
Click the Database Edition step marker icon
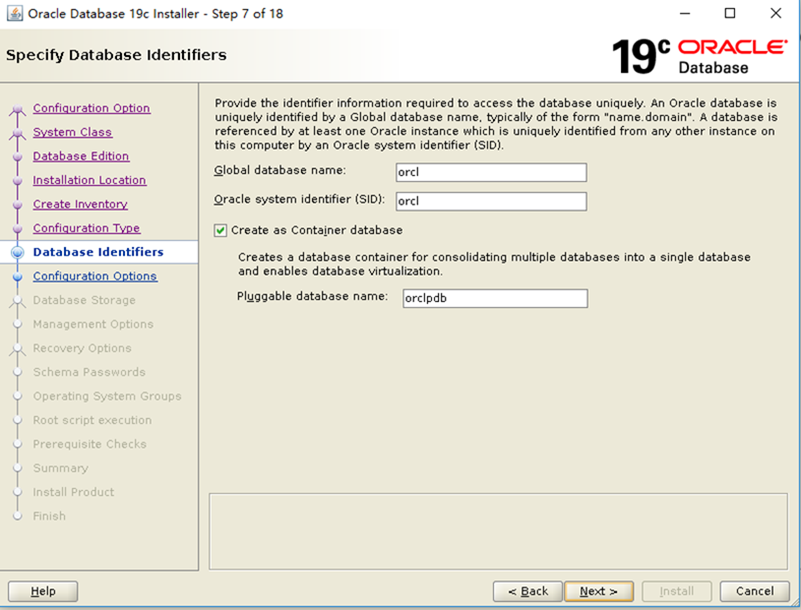17,157
